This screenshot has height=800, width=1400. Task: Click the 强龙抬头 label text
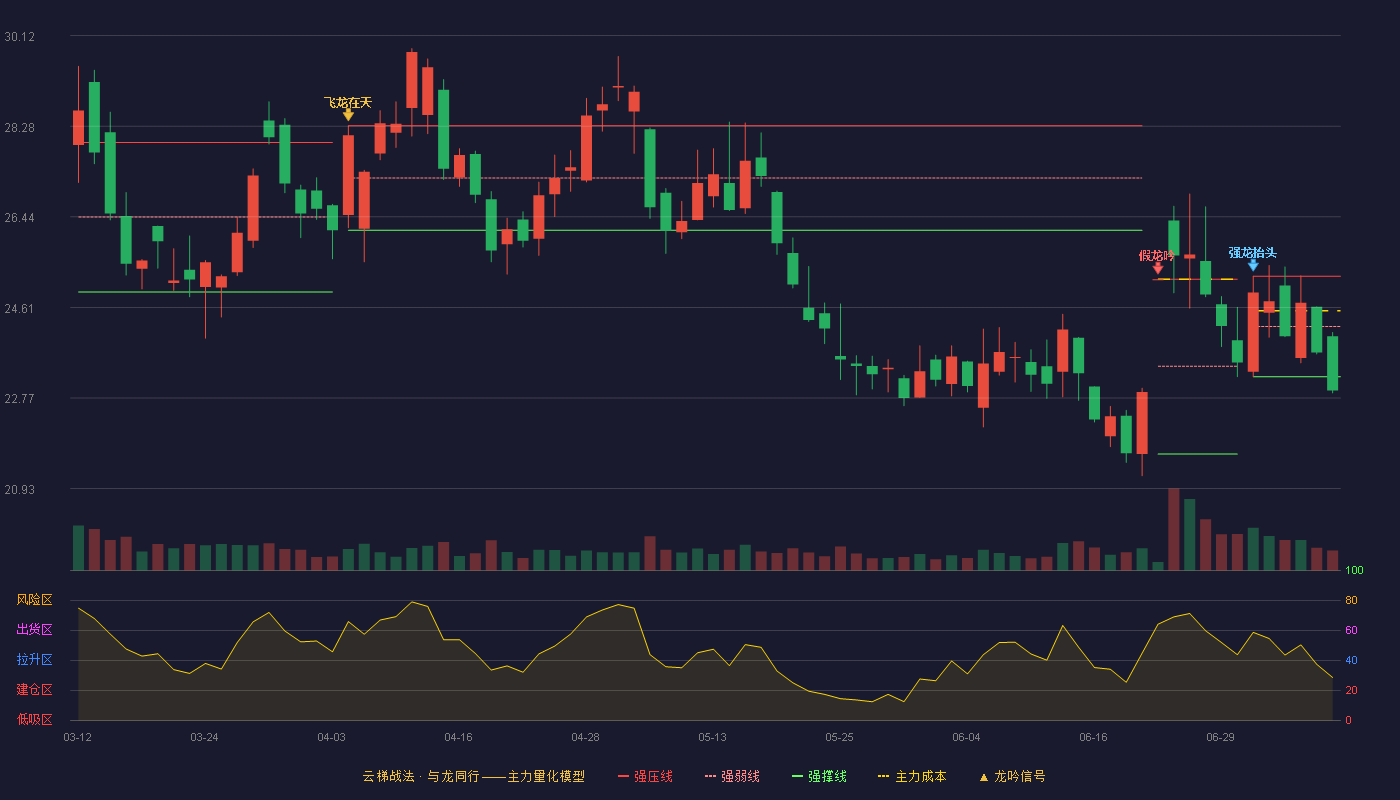(1253, 252)
